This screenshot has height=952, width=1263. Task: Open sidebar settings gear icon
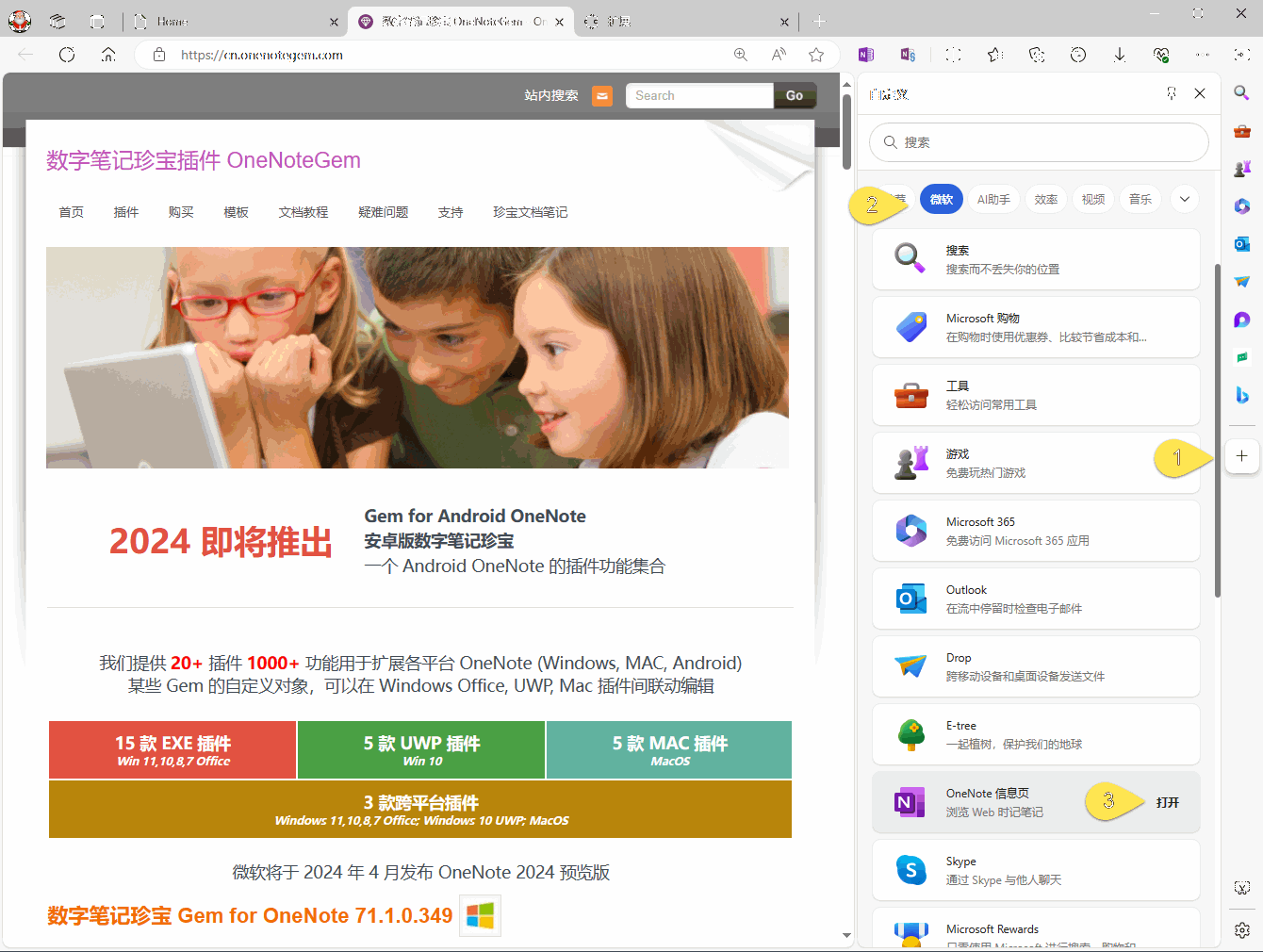click(1242, 930)
